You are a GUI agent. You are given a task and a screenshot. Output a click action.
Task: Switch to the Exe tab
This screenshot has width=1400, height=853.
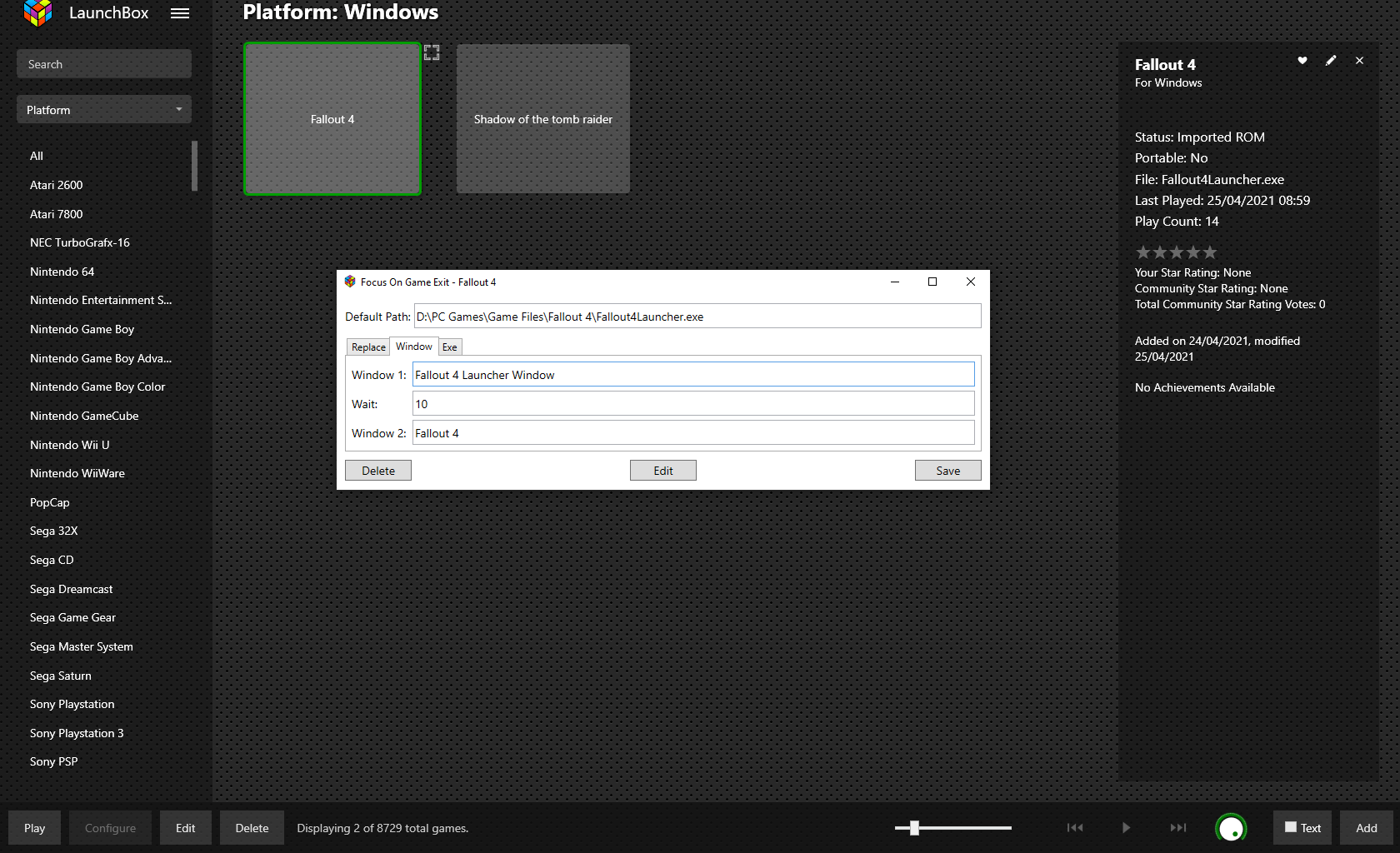[x=450, y=347]
